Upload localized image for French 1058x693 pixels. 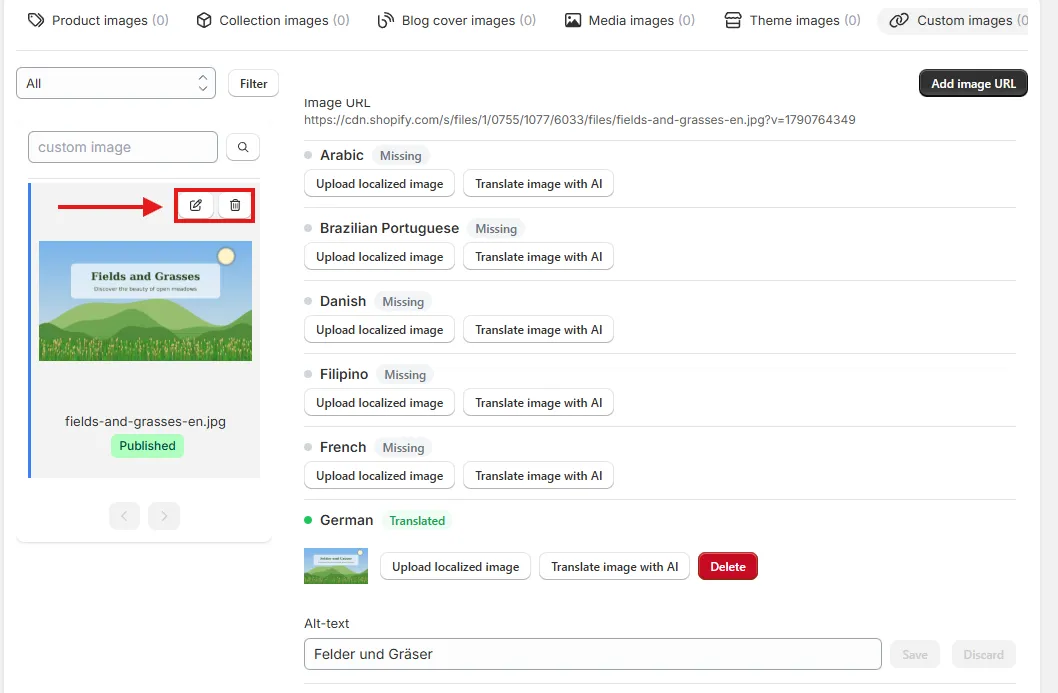coord(379,475)
